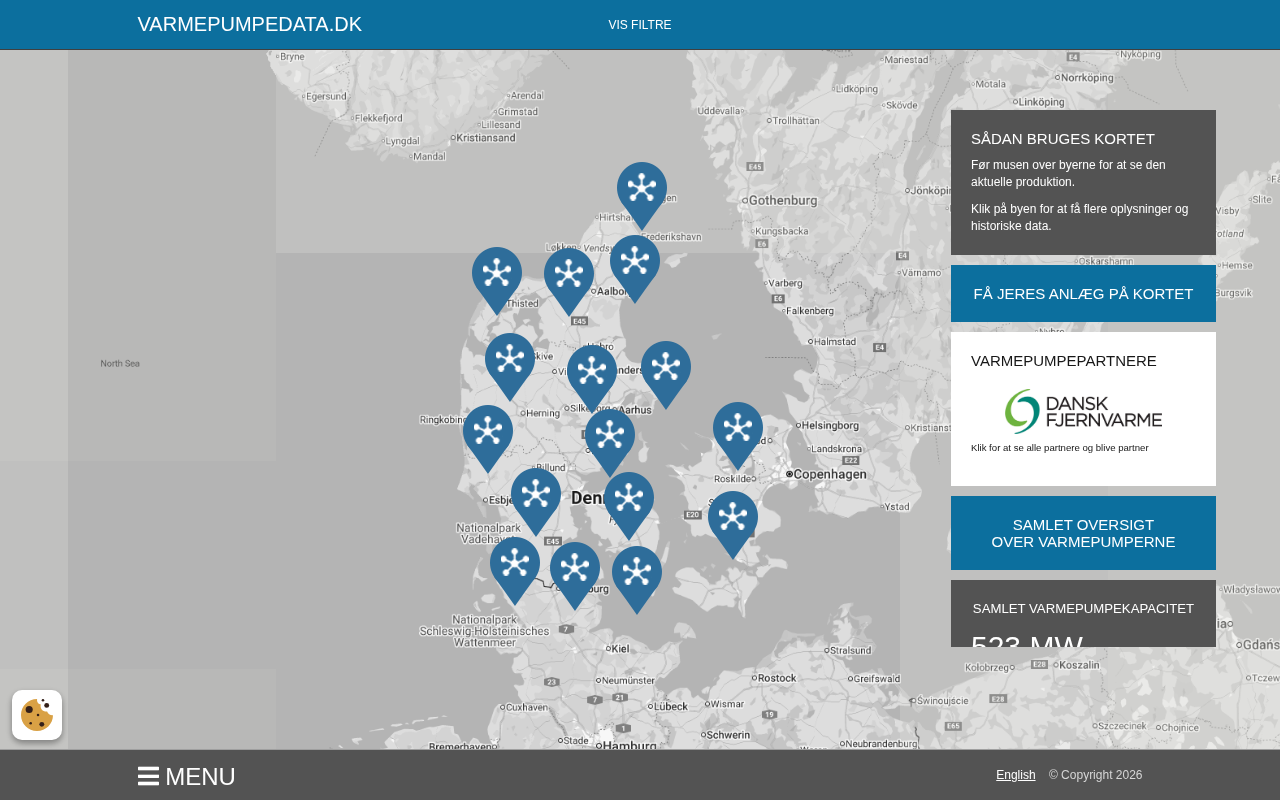Click the VARMEPUMPEPARTNERE heading
Screen dimensions: 1280x800
click(1063, 361)
